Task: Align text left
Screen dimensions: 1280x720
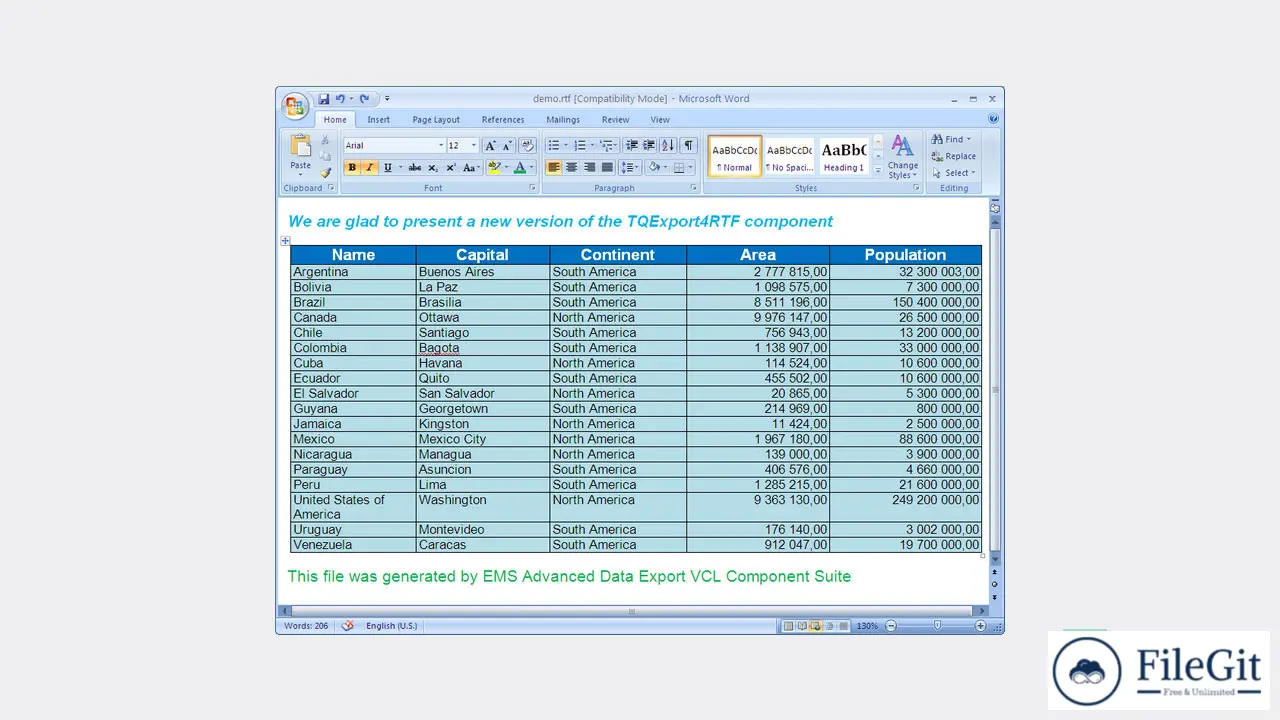Action: click(x=554, y=168)
